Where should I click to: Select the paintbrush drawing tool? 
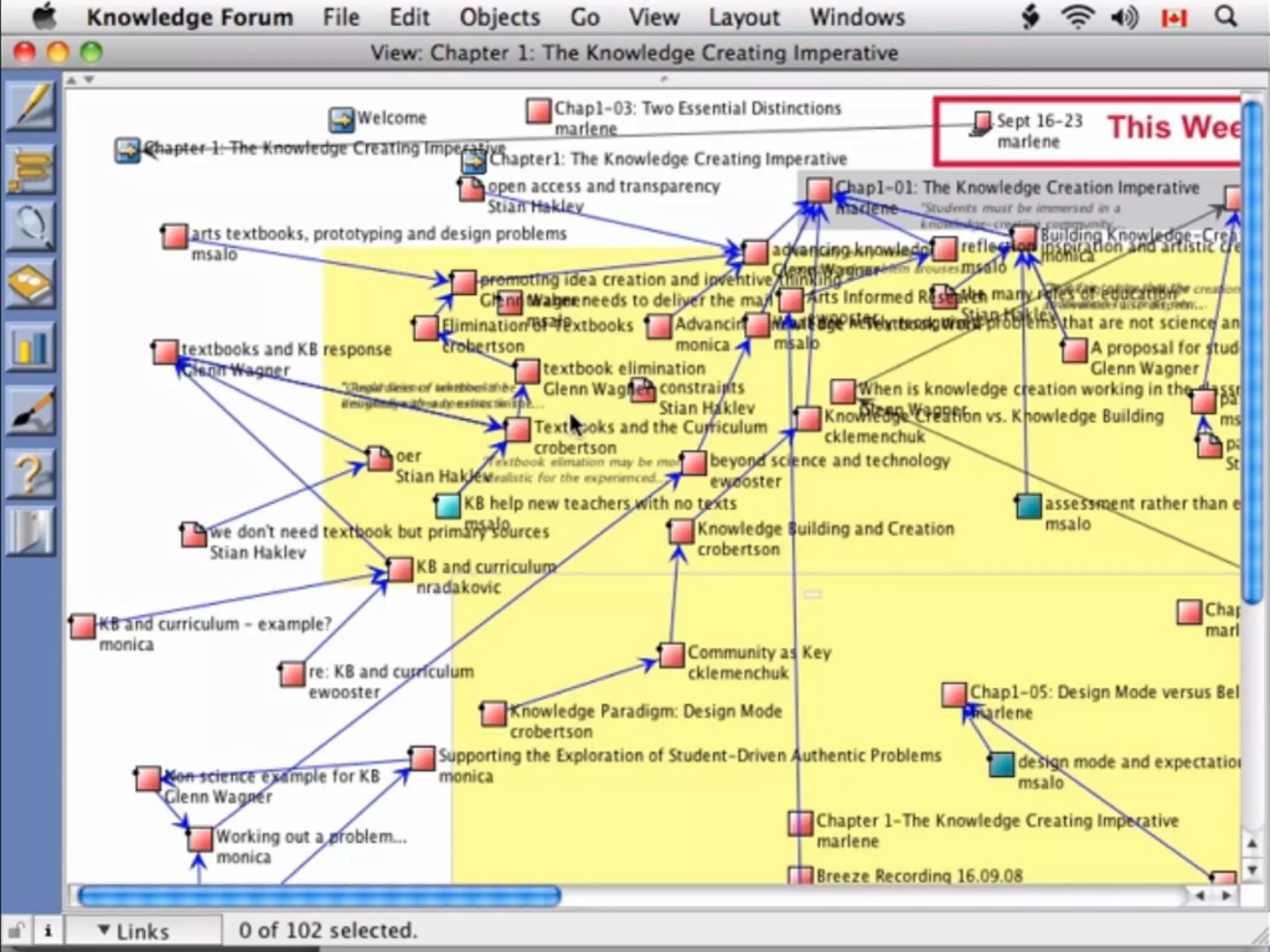pos(31,410)
